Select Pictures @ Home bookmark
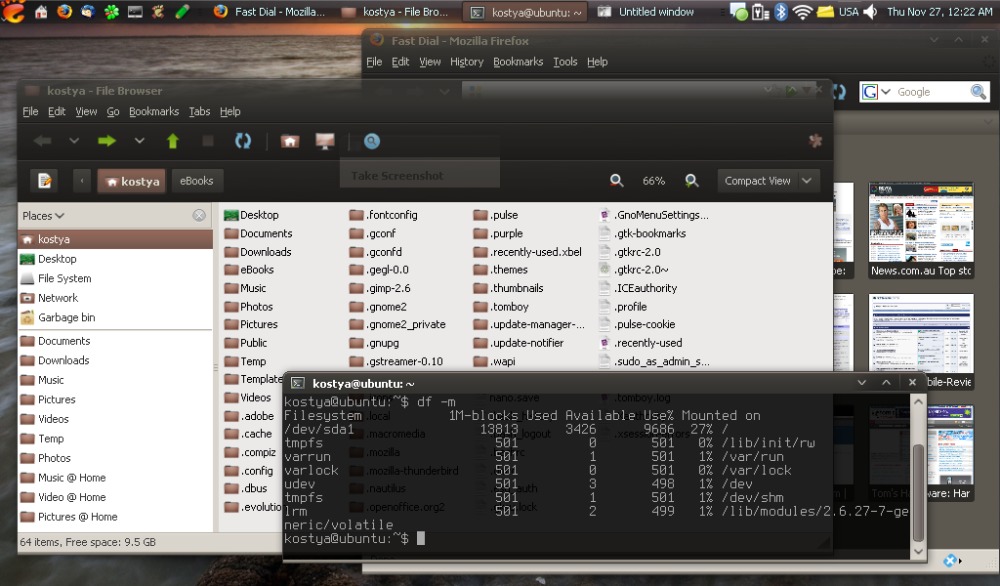The image size is (1000, 586). click(x=115, y=517)
